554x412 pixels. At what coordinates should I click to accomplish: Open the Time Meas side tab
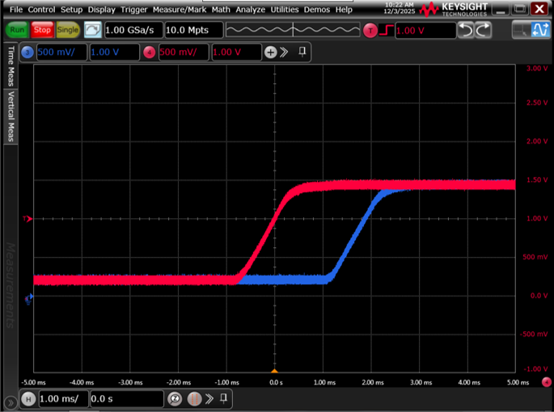click(11, 66)
